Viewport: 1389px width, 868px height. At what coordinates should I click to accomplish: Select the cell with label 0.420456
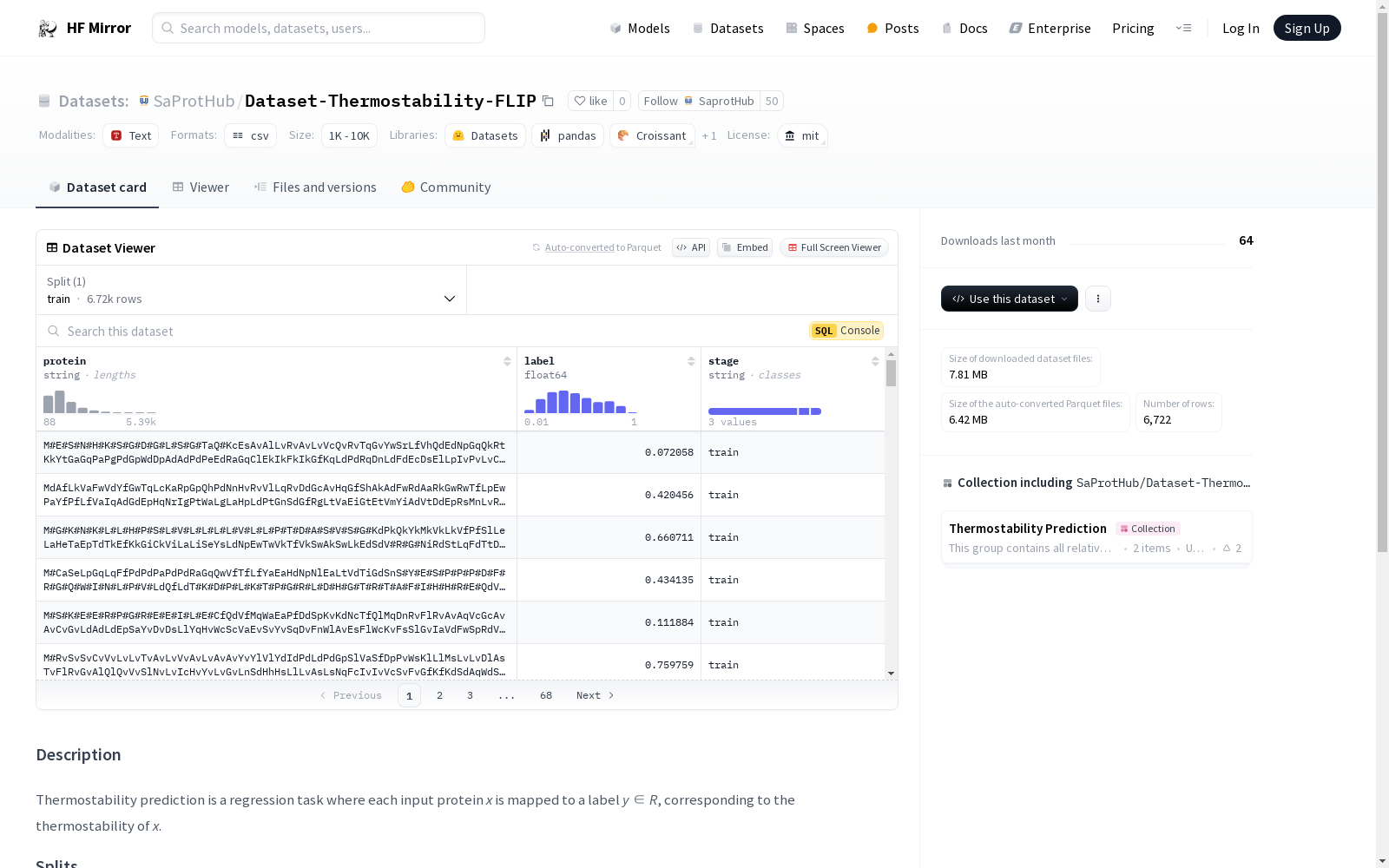coord(609,495)
